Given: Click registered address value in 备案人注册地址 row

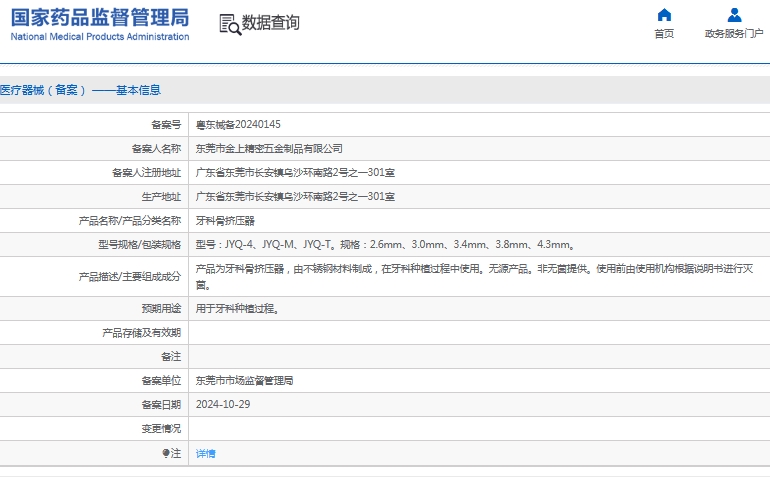Looking at the screenshot, I should click(295, 173).
